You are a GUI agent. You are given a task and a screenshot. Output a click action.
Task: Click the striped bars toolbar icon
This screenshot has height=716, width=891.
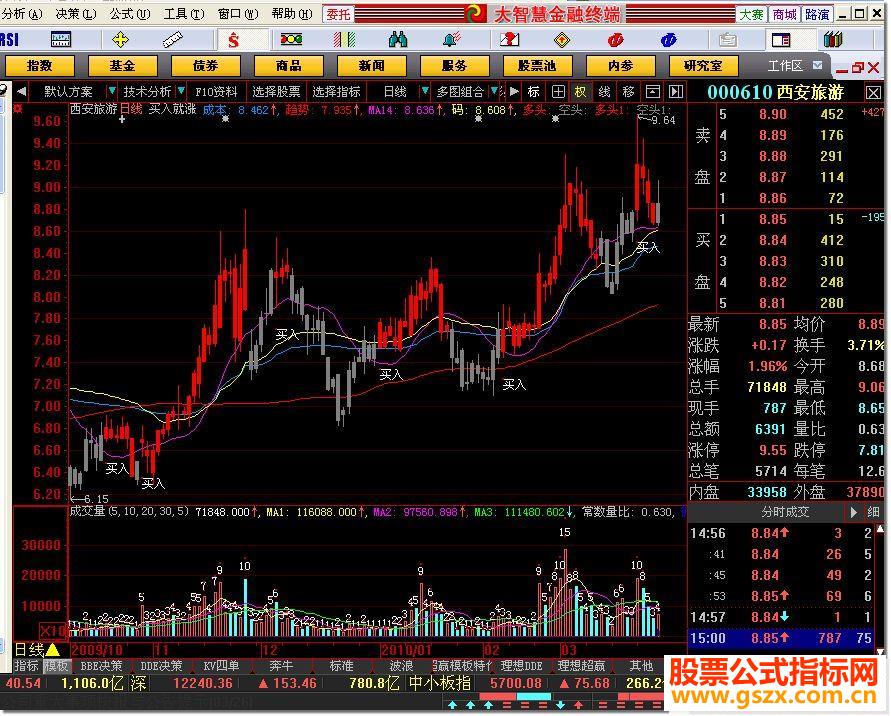(344, 40)
